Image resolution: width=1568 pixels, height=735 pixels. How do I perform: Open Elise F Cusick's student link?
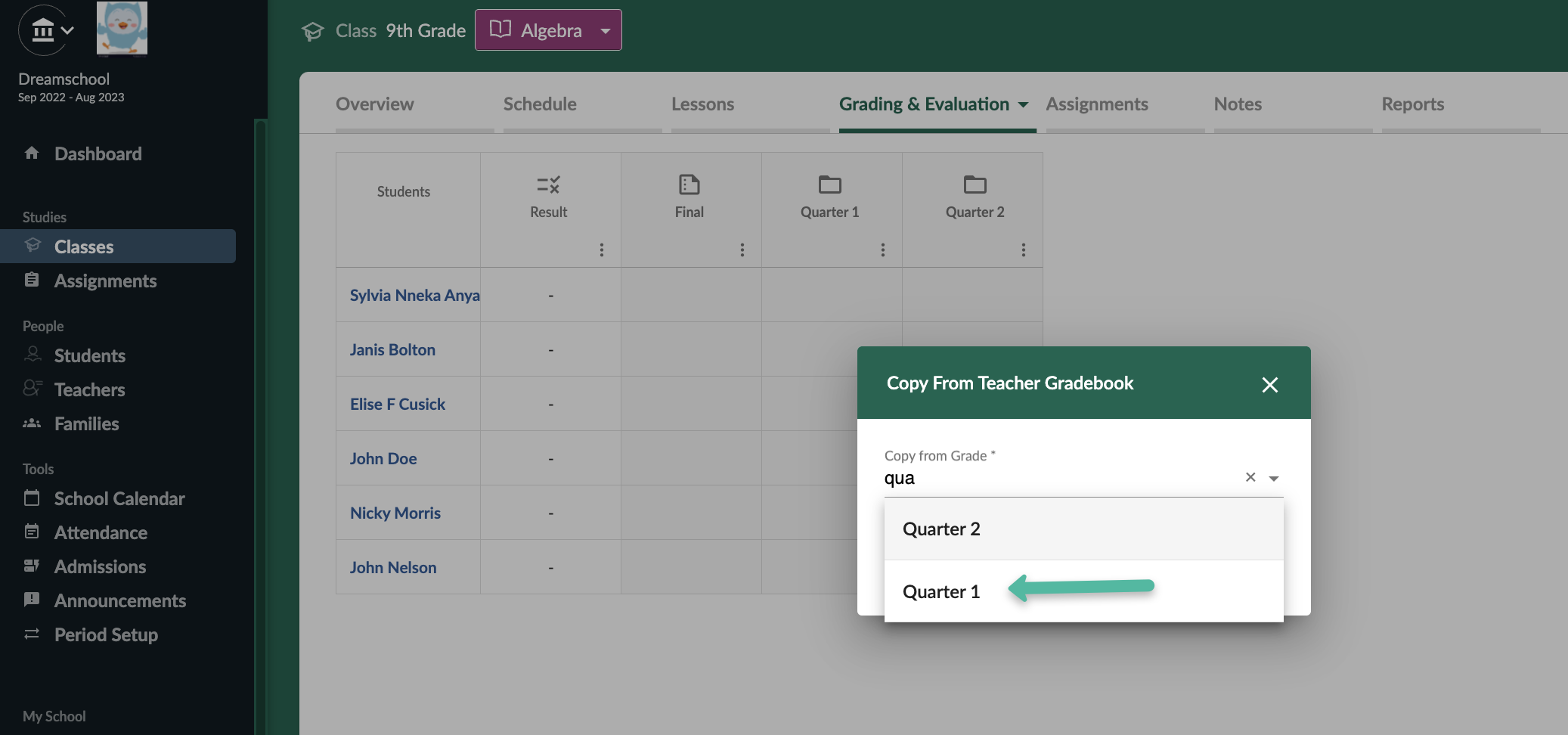click(x=398, y=404)
